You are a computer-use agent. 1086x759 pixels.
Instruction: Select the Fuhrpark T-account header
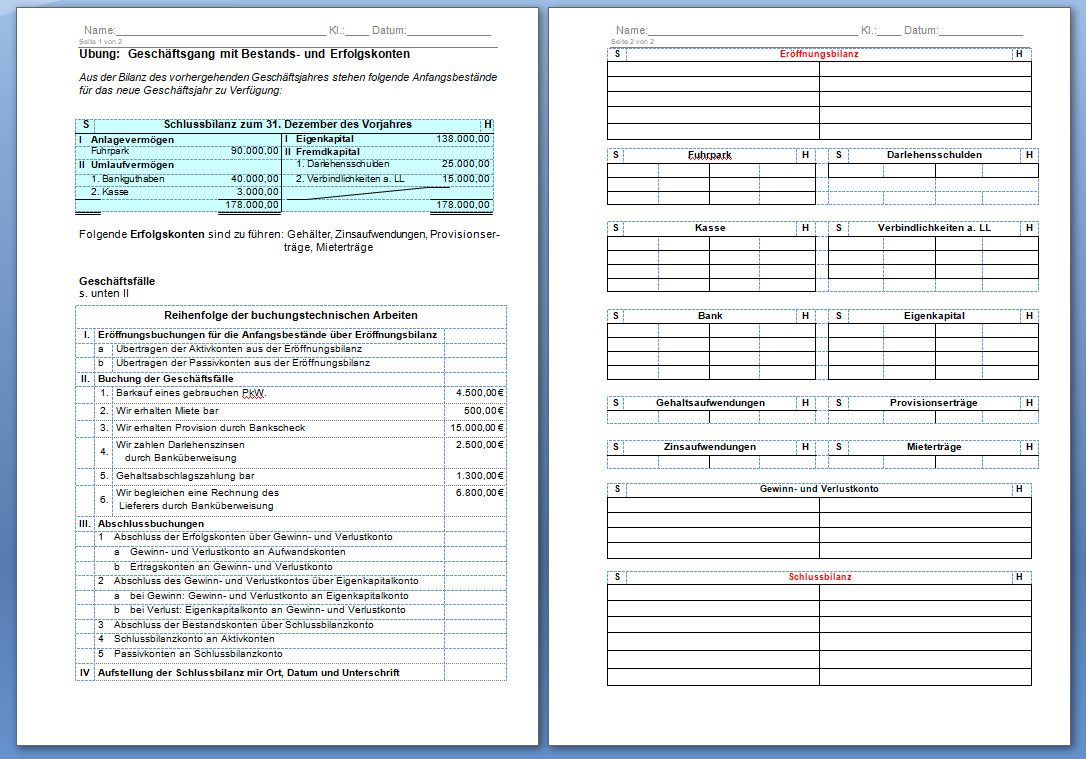(709, 156)
